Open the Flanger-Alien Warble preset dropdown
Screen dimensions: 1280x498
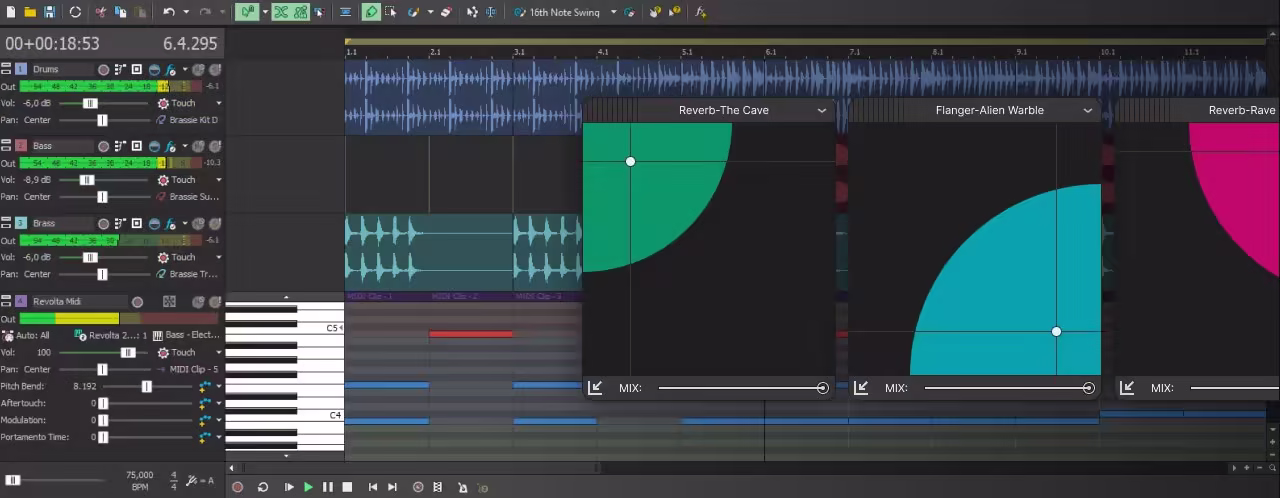[x=1088, y=110]
